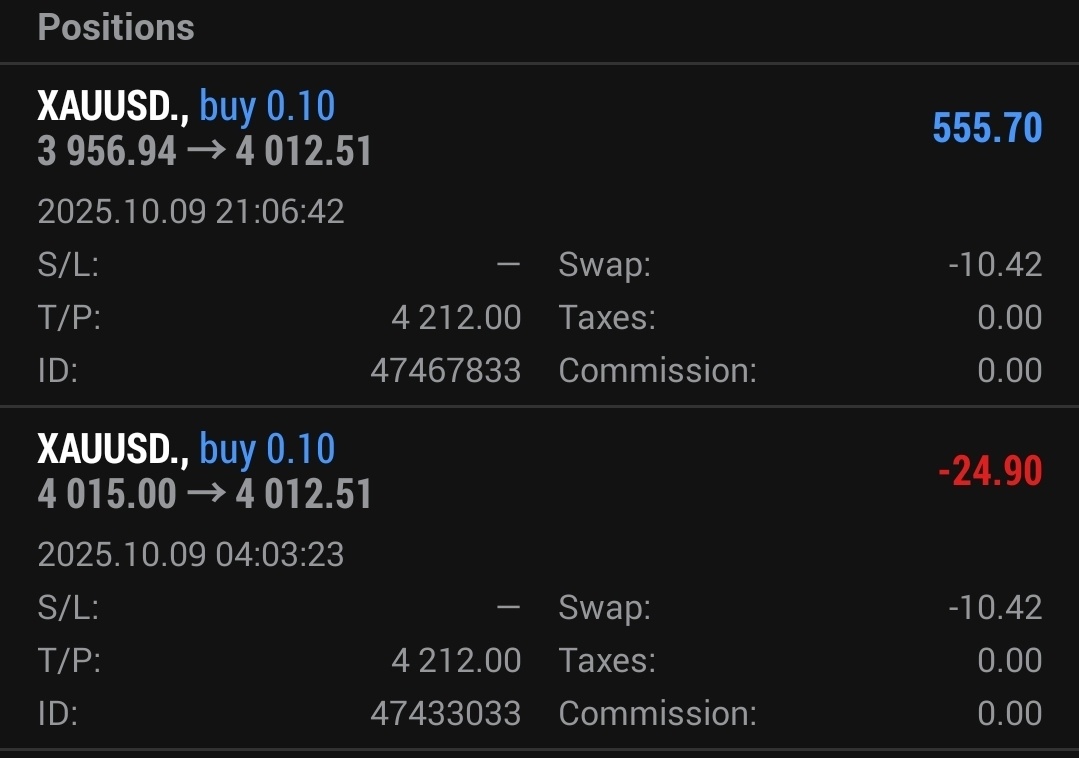Tap the Swap label in the second position
This screenshot has height=758, width=1079.
click(604, 608)
